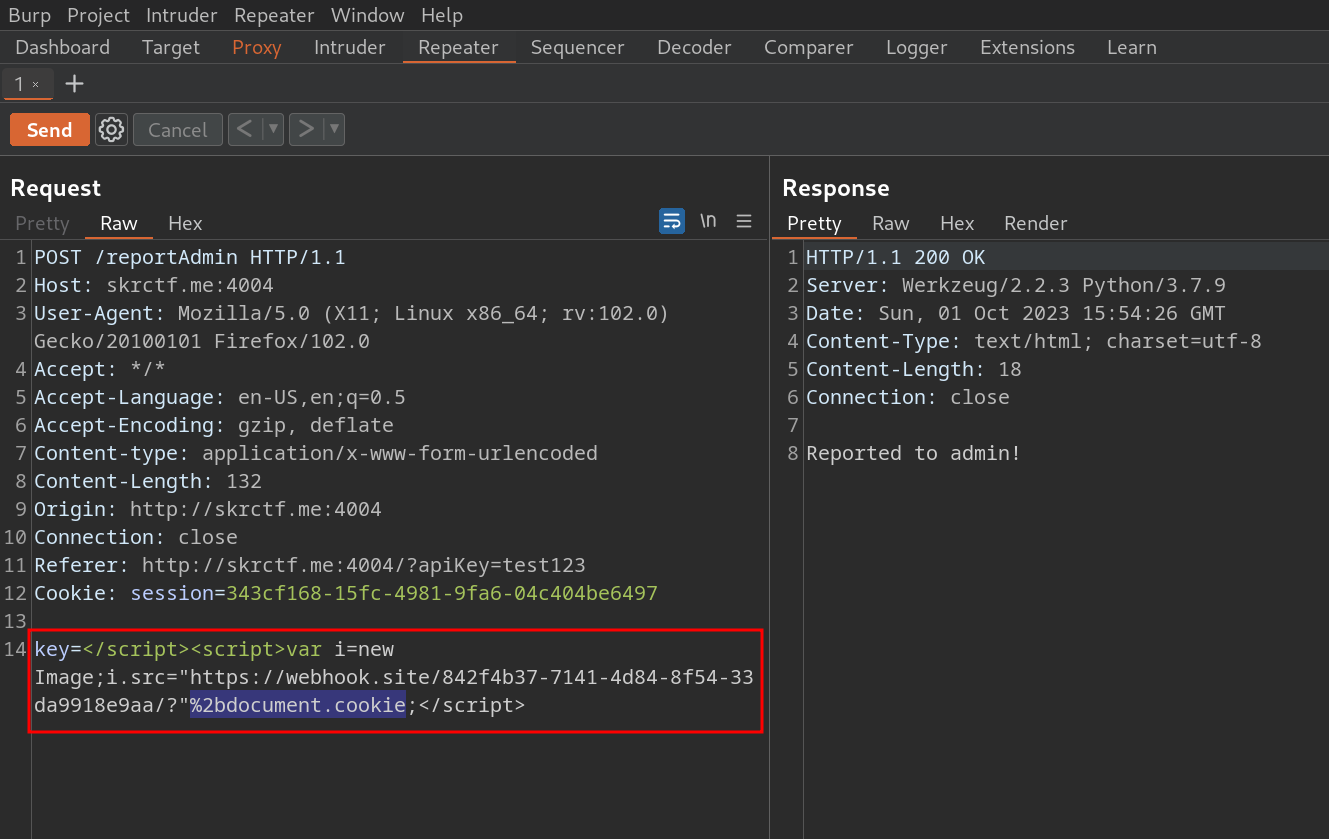Click HTTP/1.1 200 OK response line
The image size is (1329, 839).
click(x=896, y=257)
